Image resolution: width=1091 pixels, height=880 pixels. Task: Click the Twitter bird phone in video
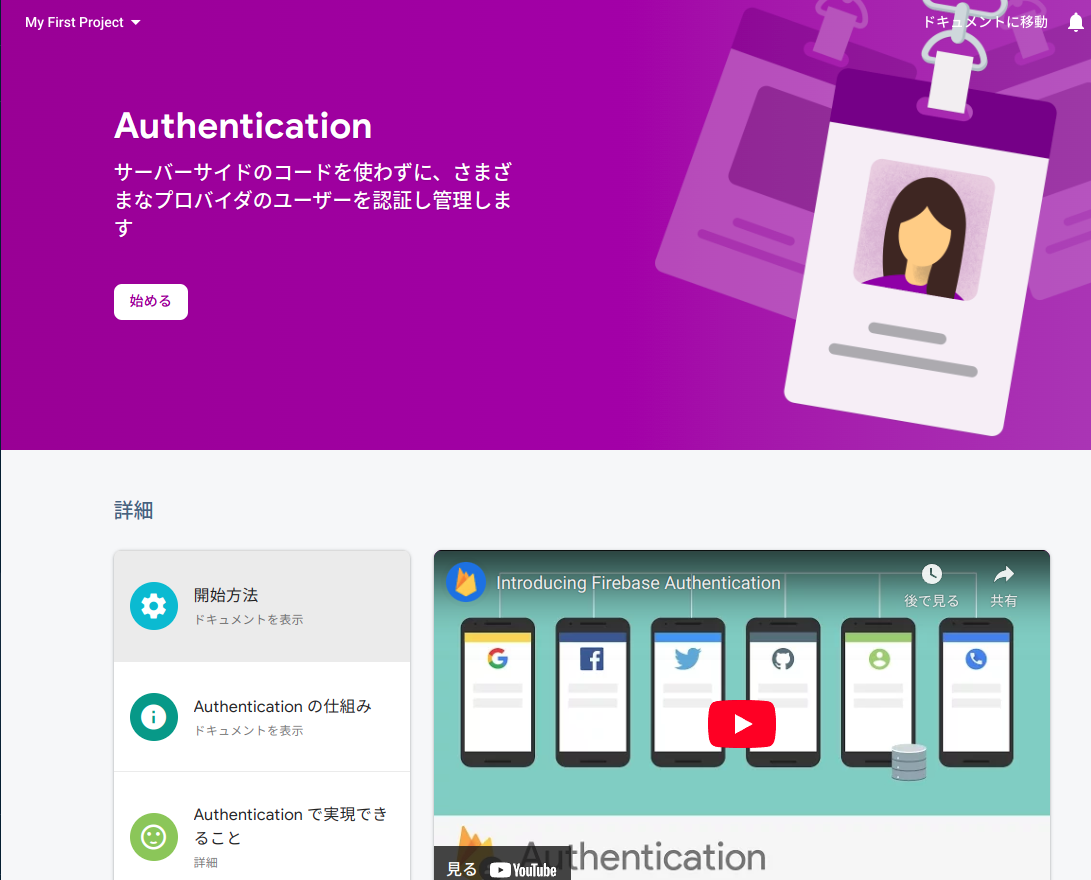[x=687, y=692]
